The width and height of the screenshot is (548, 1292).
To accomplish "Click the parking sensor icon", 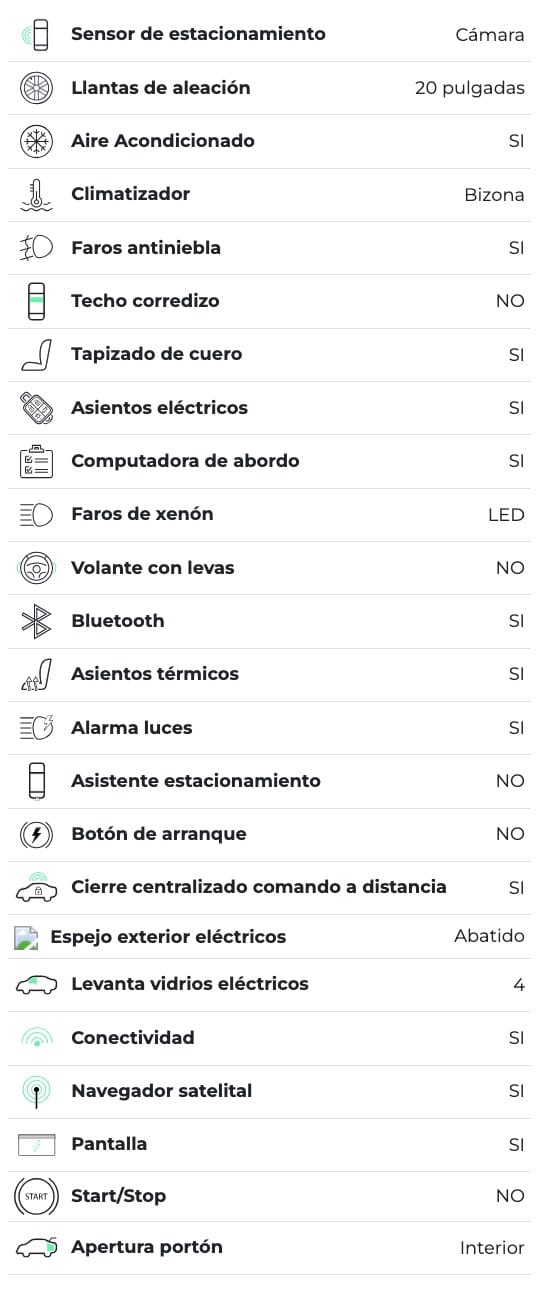I will [x=36, y=35].
